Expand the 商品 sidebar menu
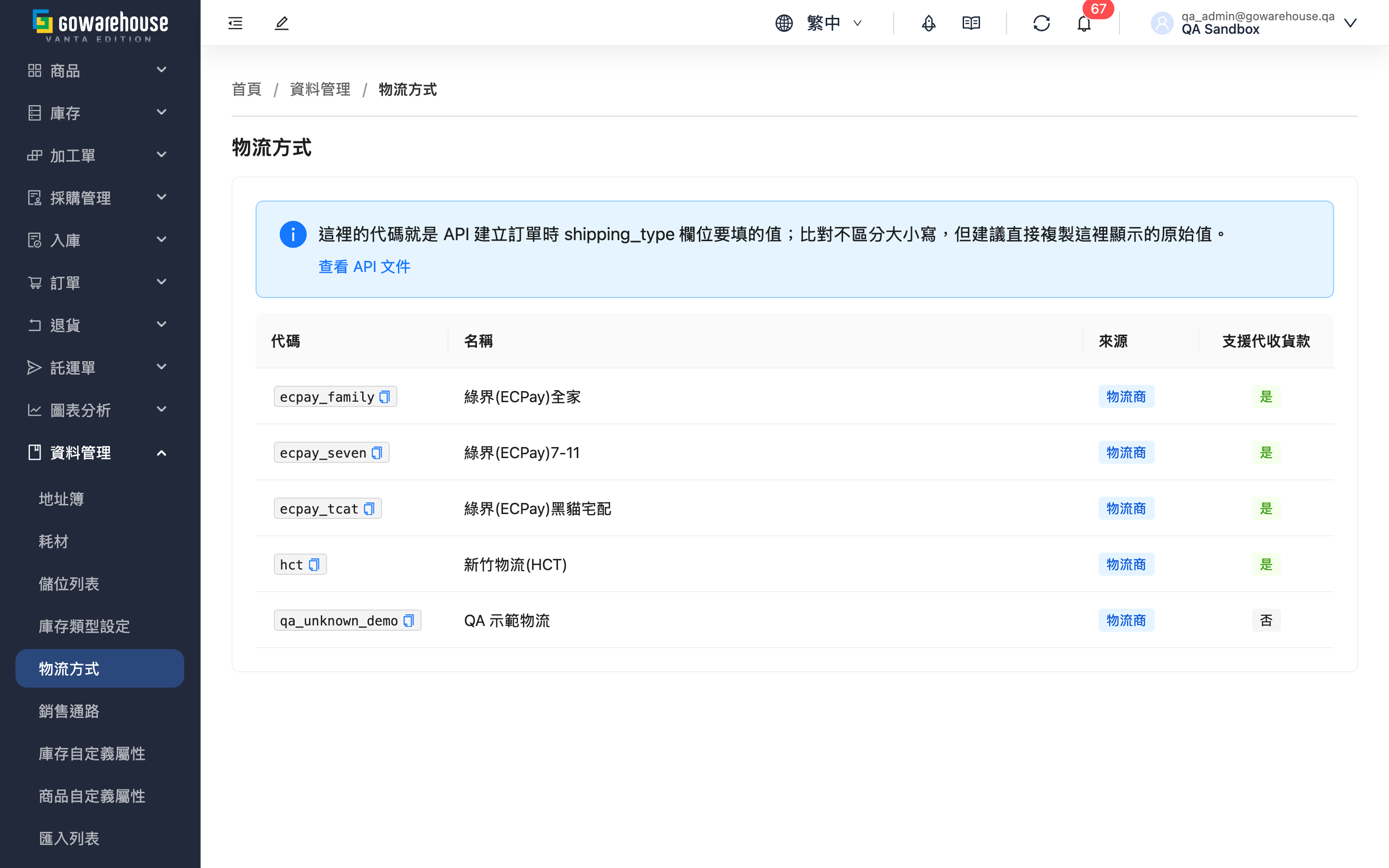The image size is (1389, 868). [x=100, y=70]
